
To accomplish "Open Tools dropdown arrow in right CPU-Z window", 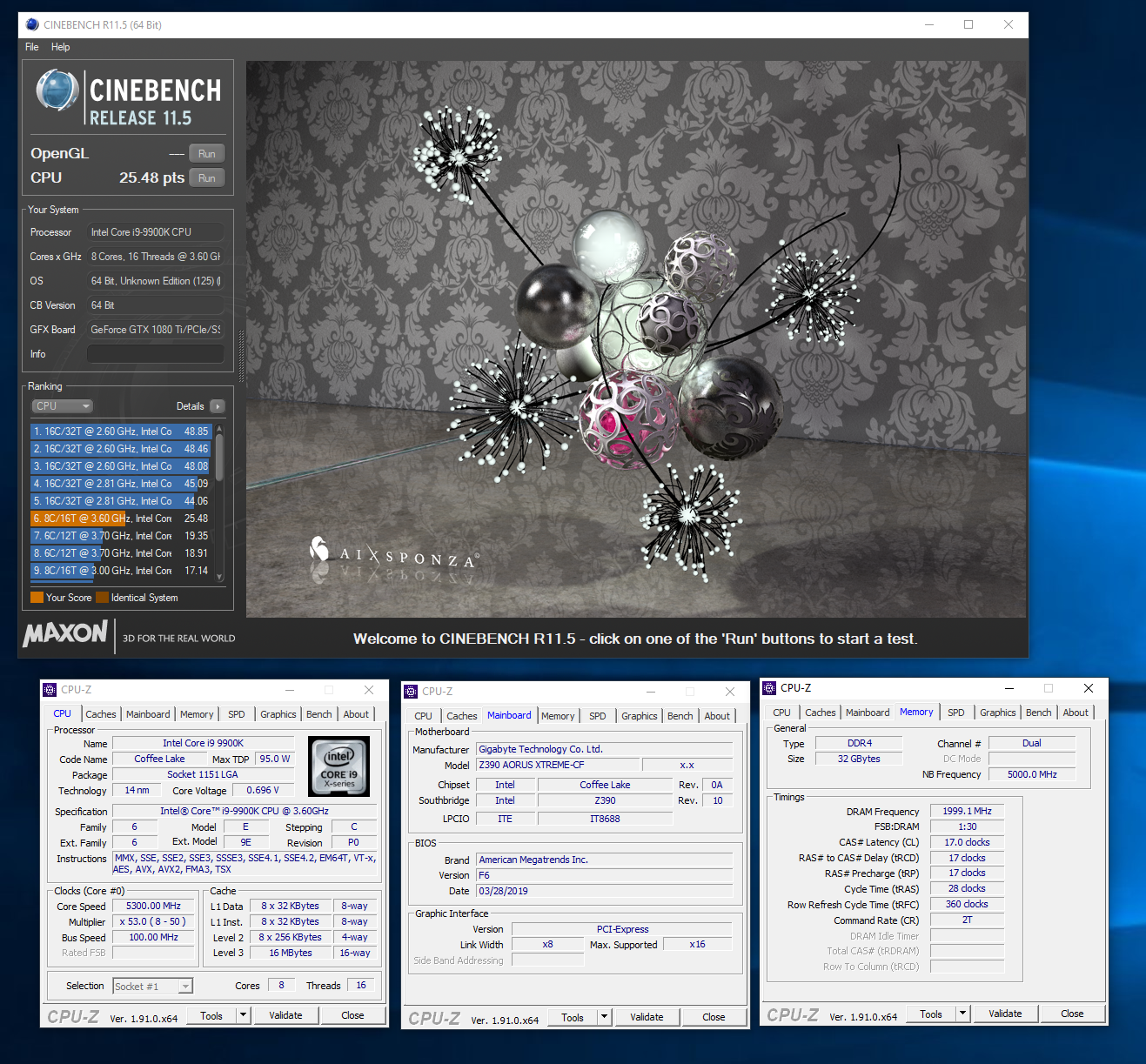I will point(963,1014).
